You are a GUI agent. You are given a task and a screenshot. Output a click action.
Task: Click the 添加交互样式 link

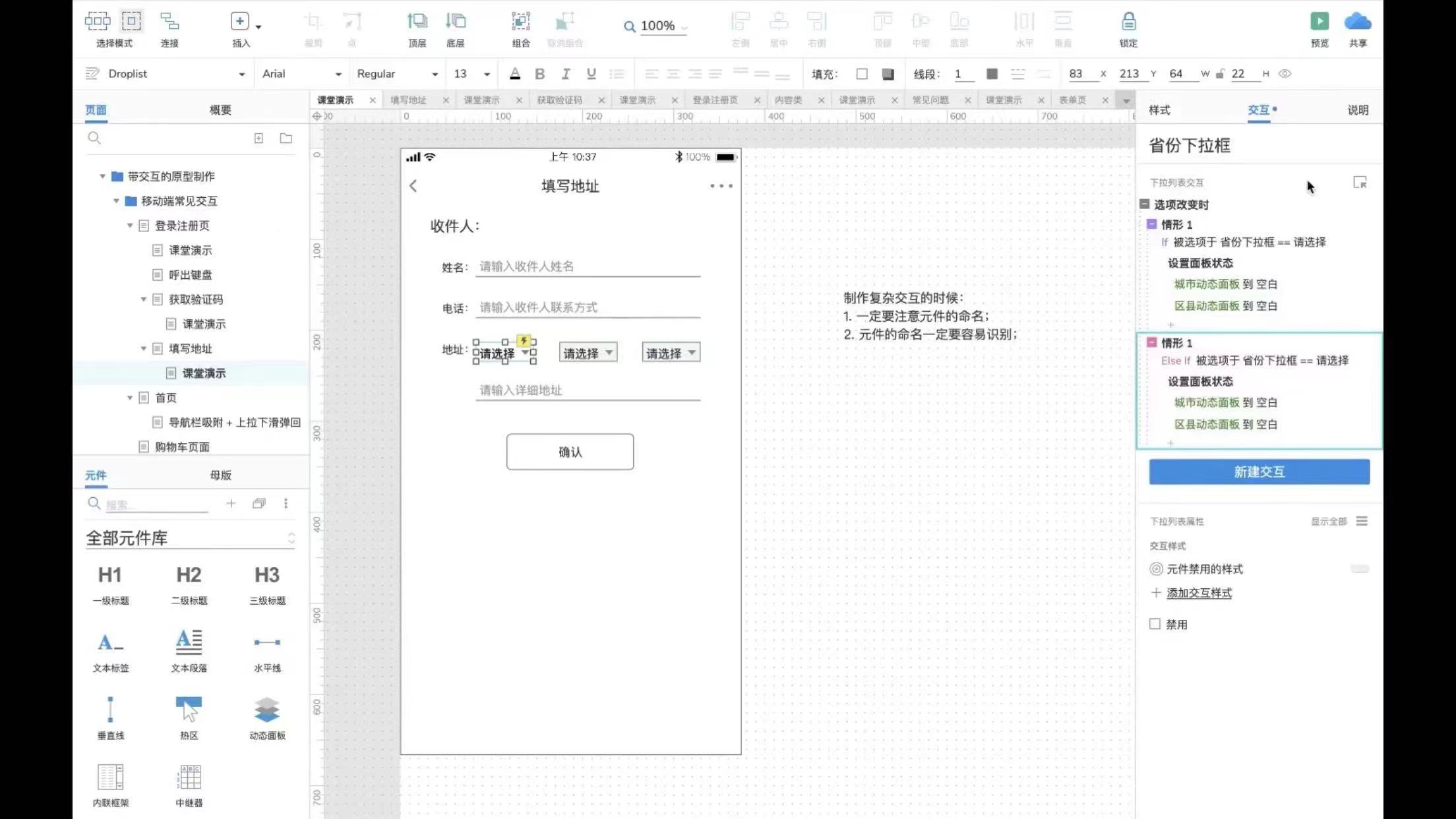pos(1199,593)
